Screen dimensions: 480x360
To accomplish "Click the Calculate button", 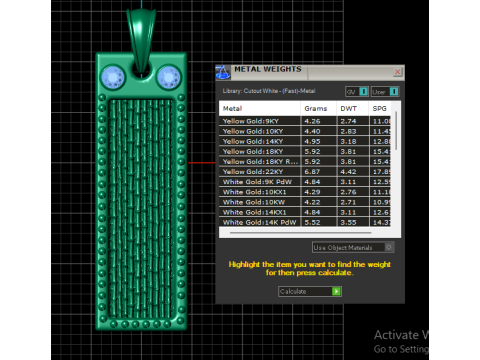I will (310, 291).
